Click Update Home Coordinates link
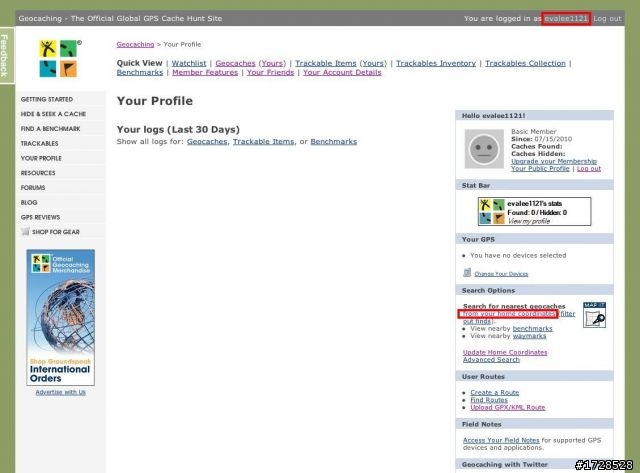Viewport: 640px width, 473px height. [505, 352]
